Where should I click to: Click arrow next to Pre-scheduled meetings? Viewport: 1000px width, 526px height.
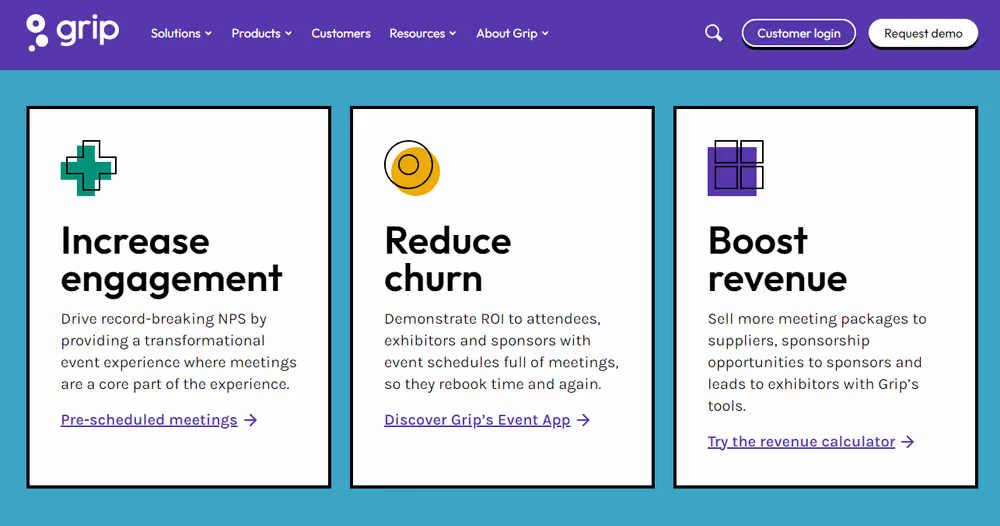pyautogui.click(x=251, y=420)
